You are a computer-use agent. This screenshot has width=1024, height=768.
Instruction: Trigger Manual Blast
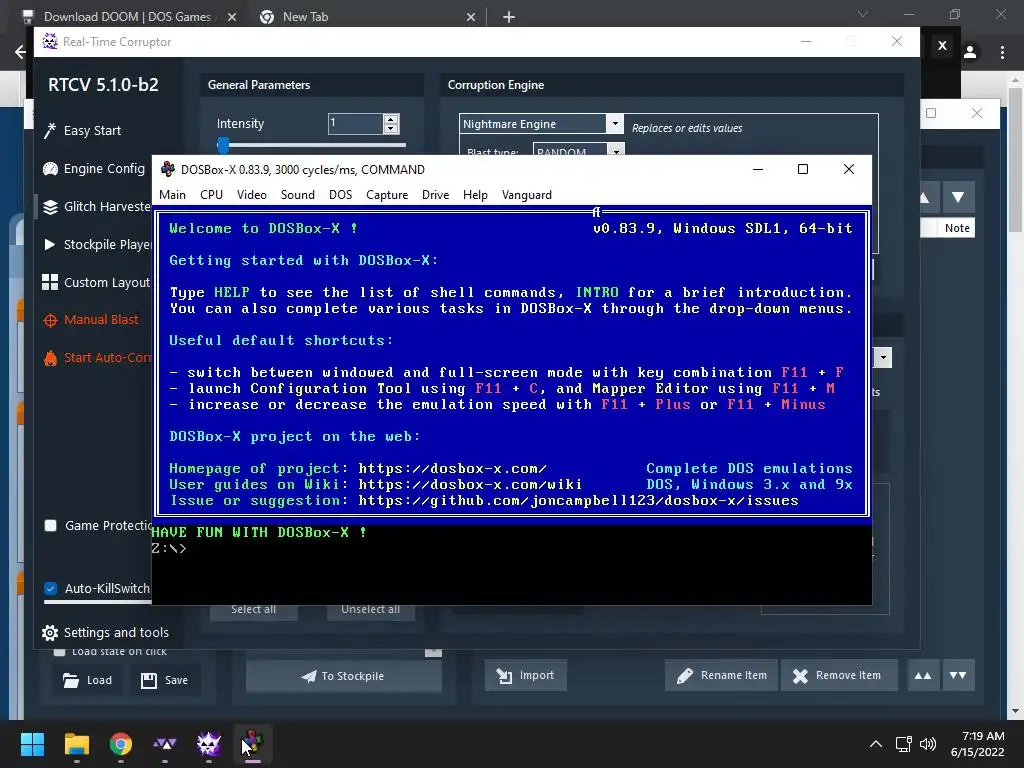coord(91,320)
